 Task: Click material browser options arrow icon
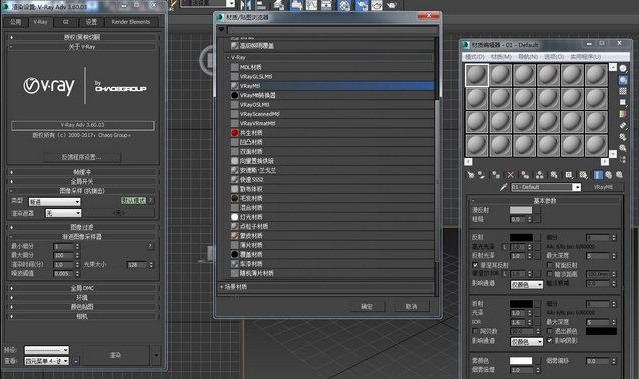[221, 29]
